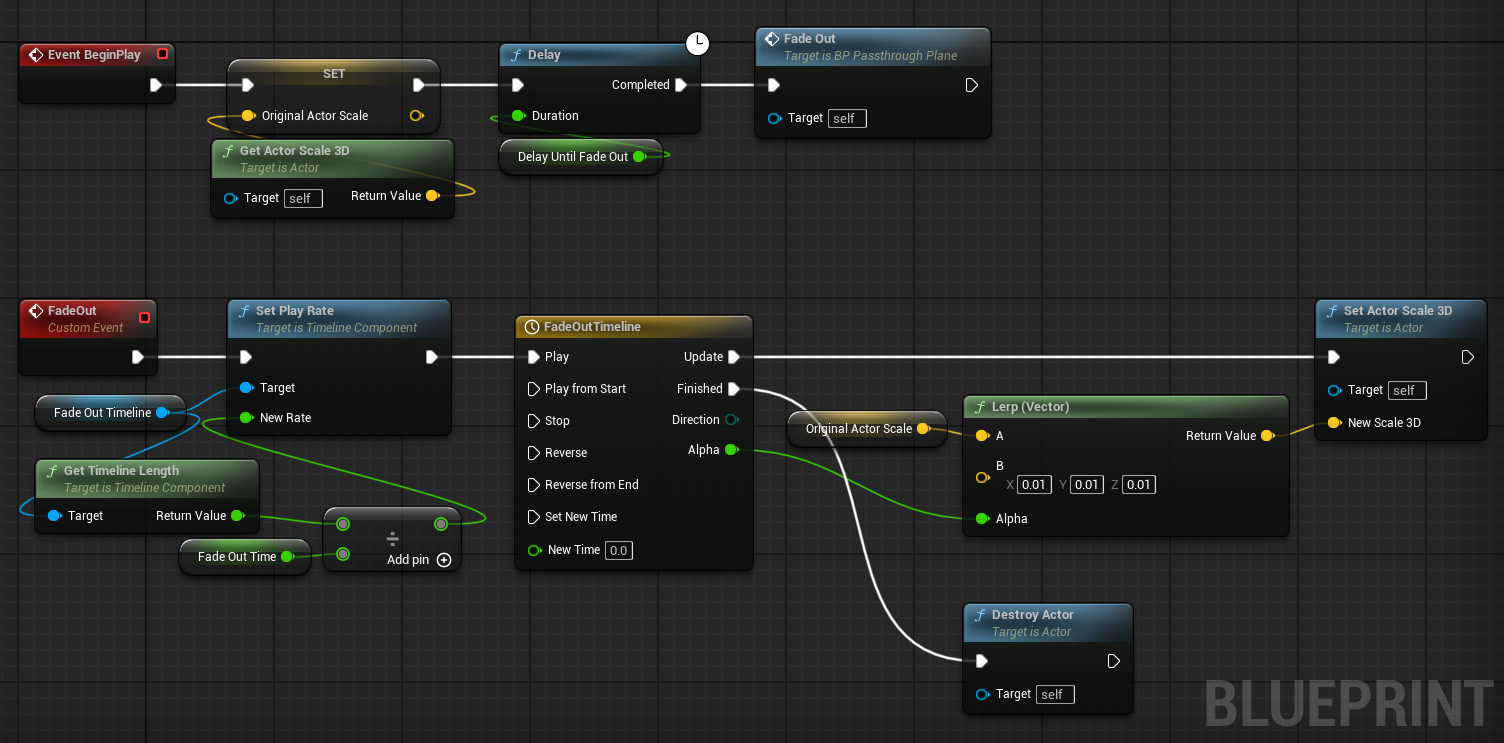Click the clock icon on Delay node
Screen dimensions: 1504x743
[697, 43]
